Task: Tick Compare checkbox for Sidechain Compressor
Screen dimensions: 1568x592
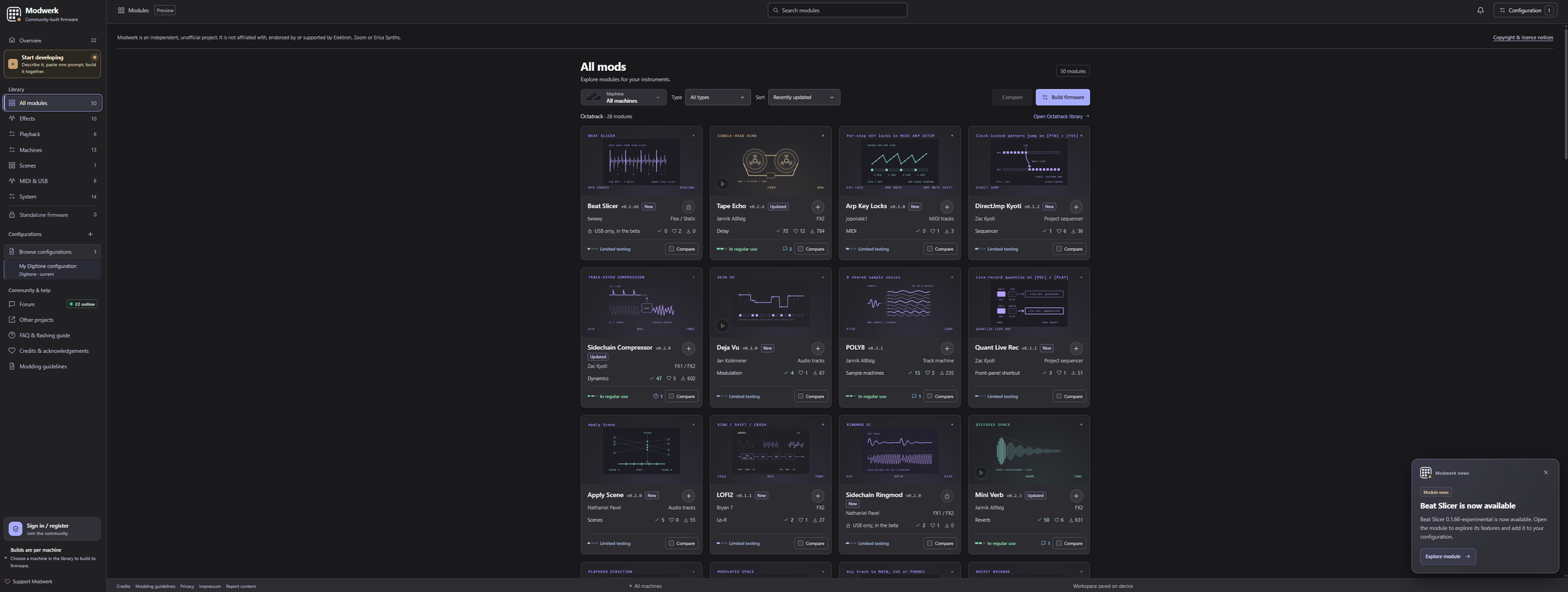Action: click(671, 396)
